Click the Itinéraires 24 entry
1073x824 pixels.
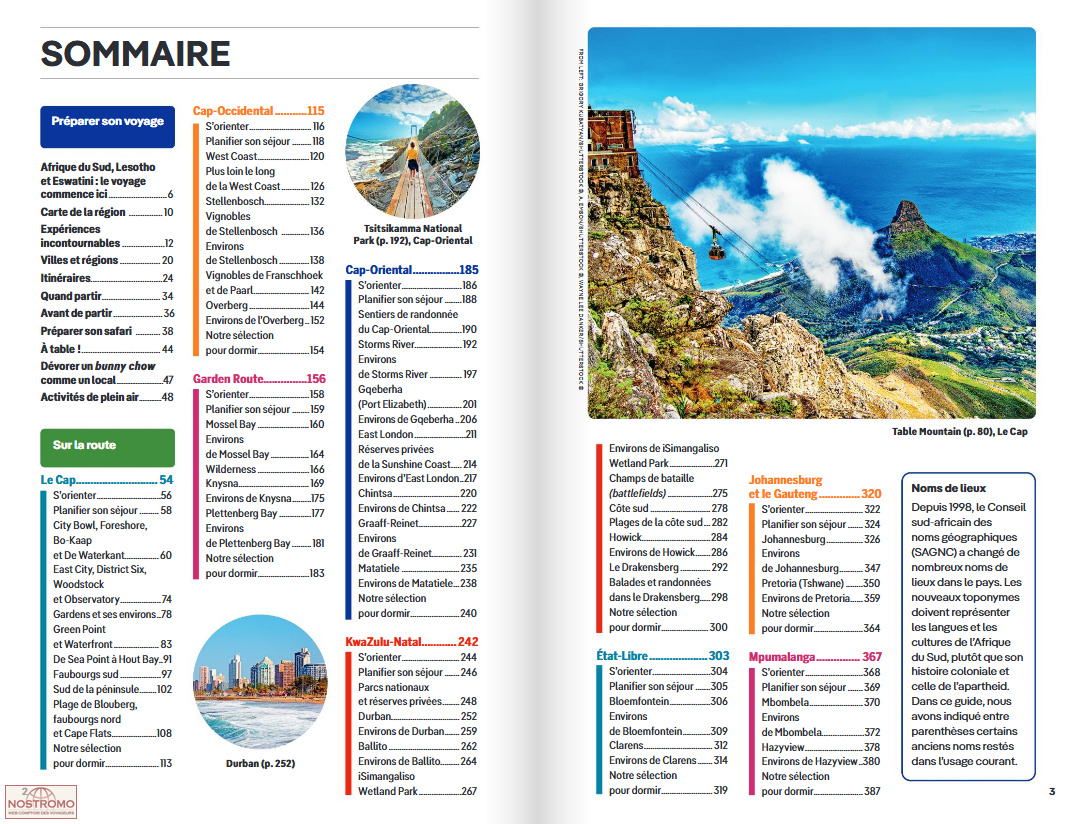[x=107, y=278]
